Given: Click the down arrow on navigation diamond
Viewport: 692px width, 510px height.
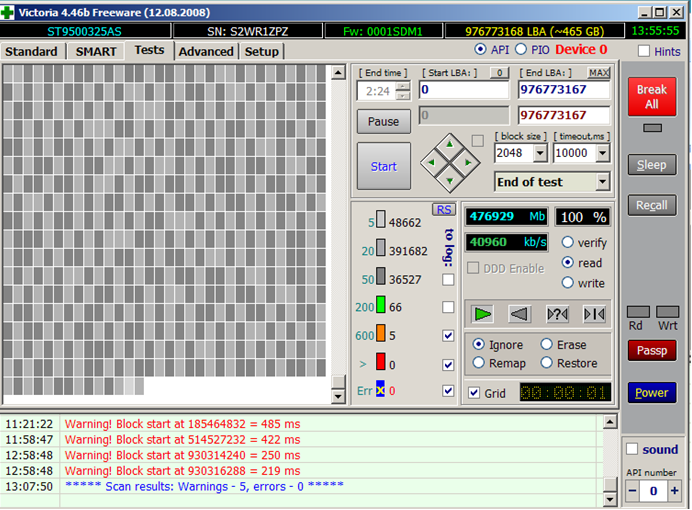Looking at the screenshot, I should tap(450, 181).
